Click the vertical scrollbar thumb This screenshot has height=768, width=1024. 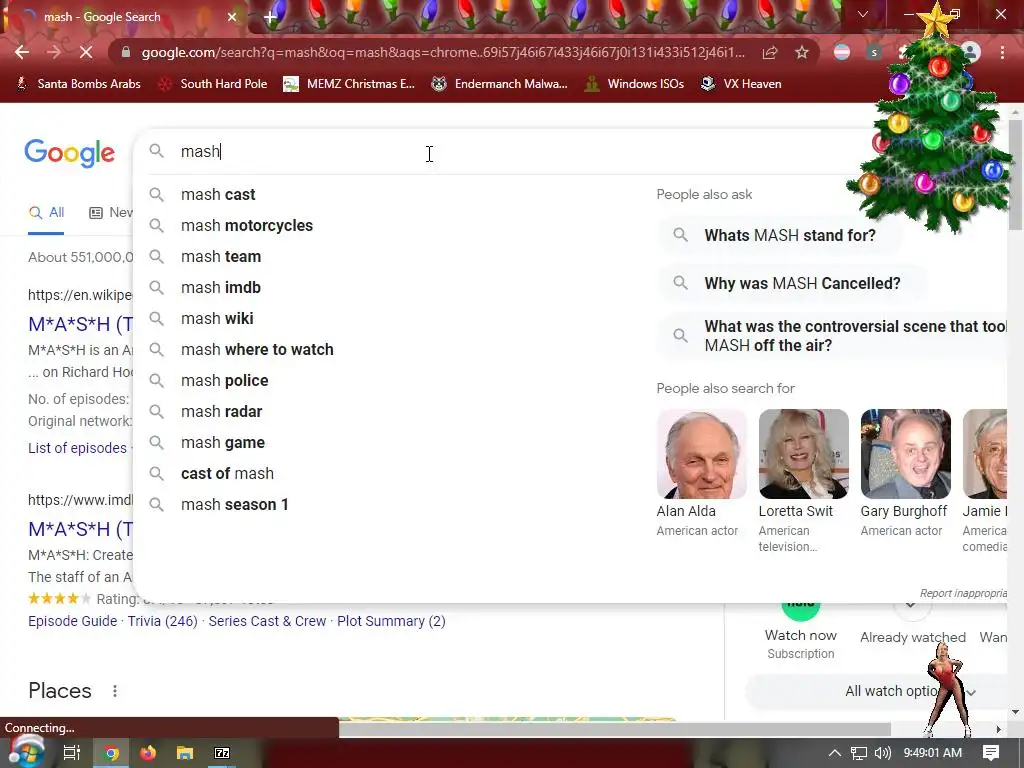[1015, 175]
